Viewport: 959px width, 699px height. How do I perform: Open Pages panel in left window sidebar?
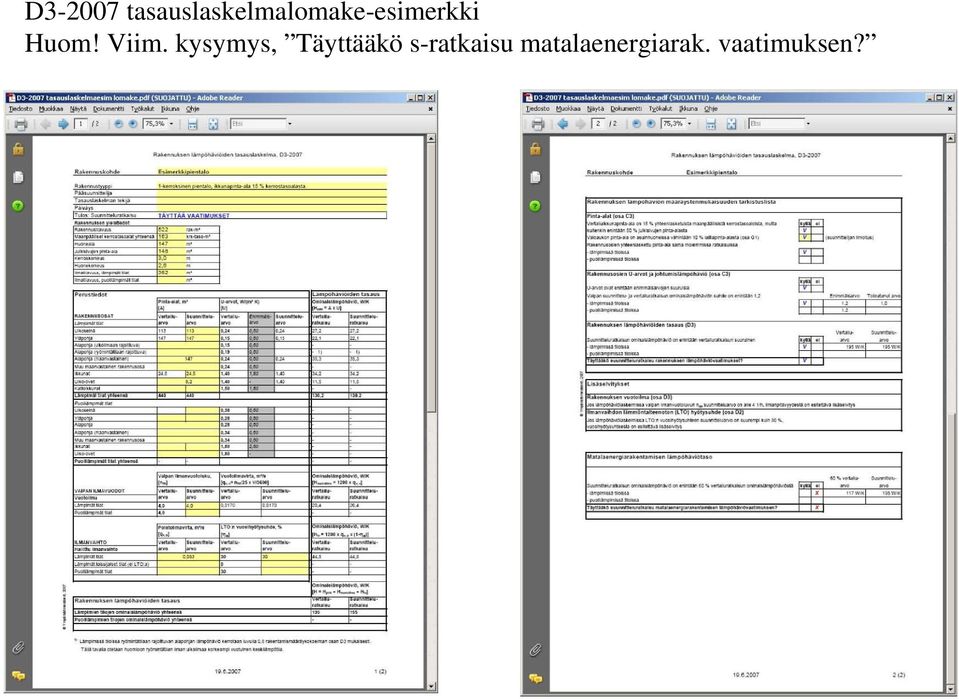coord(18,177)
